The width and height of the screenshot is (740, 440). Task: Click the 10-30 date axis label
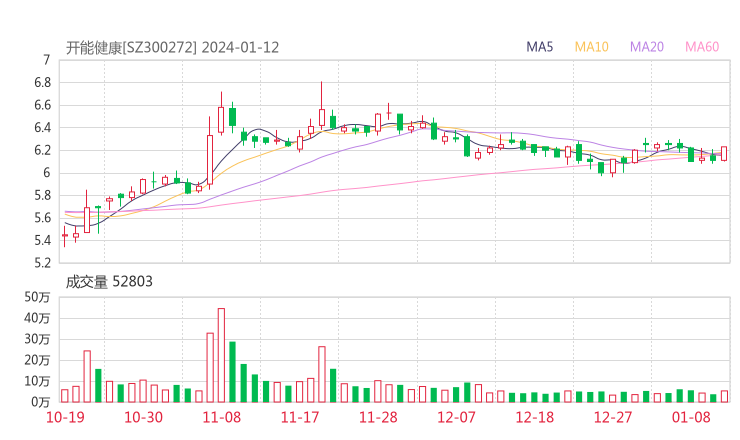click(x=143, y=417)
